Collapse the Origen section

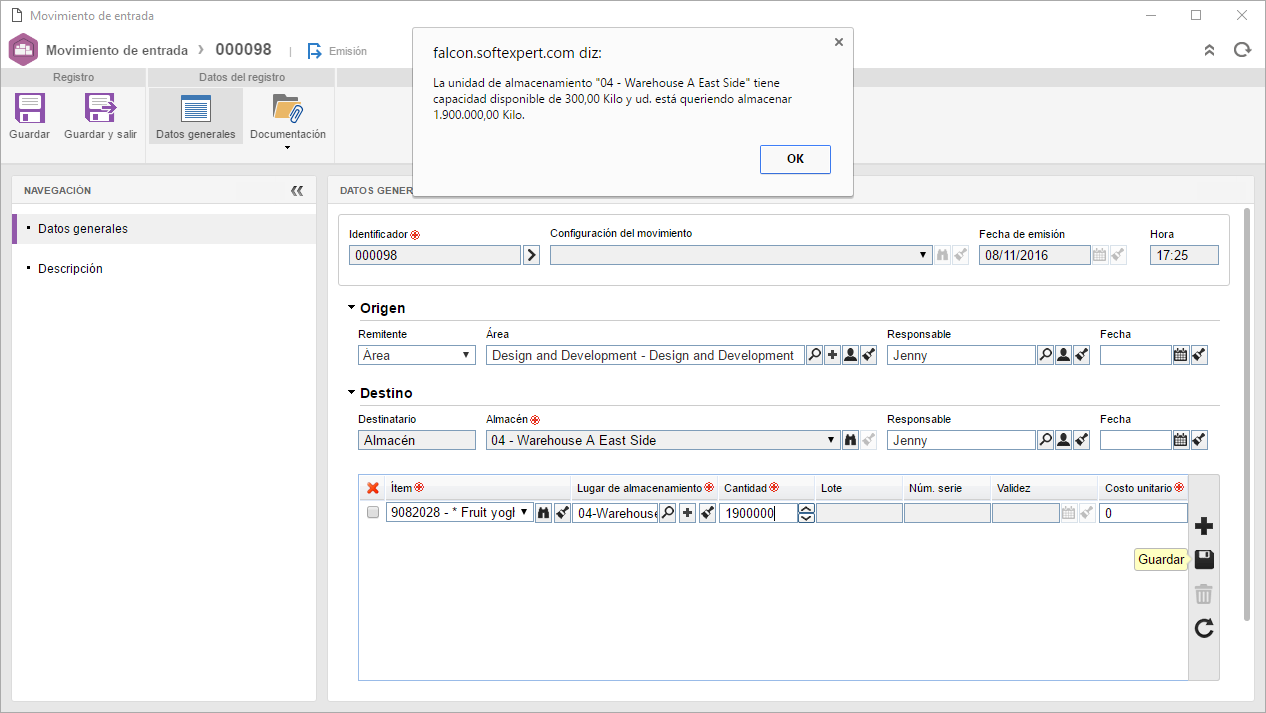tap(351, 308)
